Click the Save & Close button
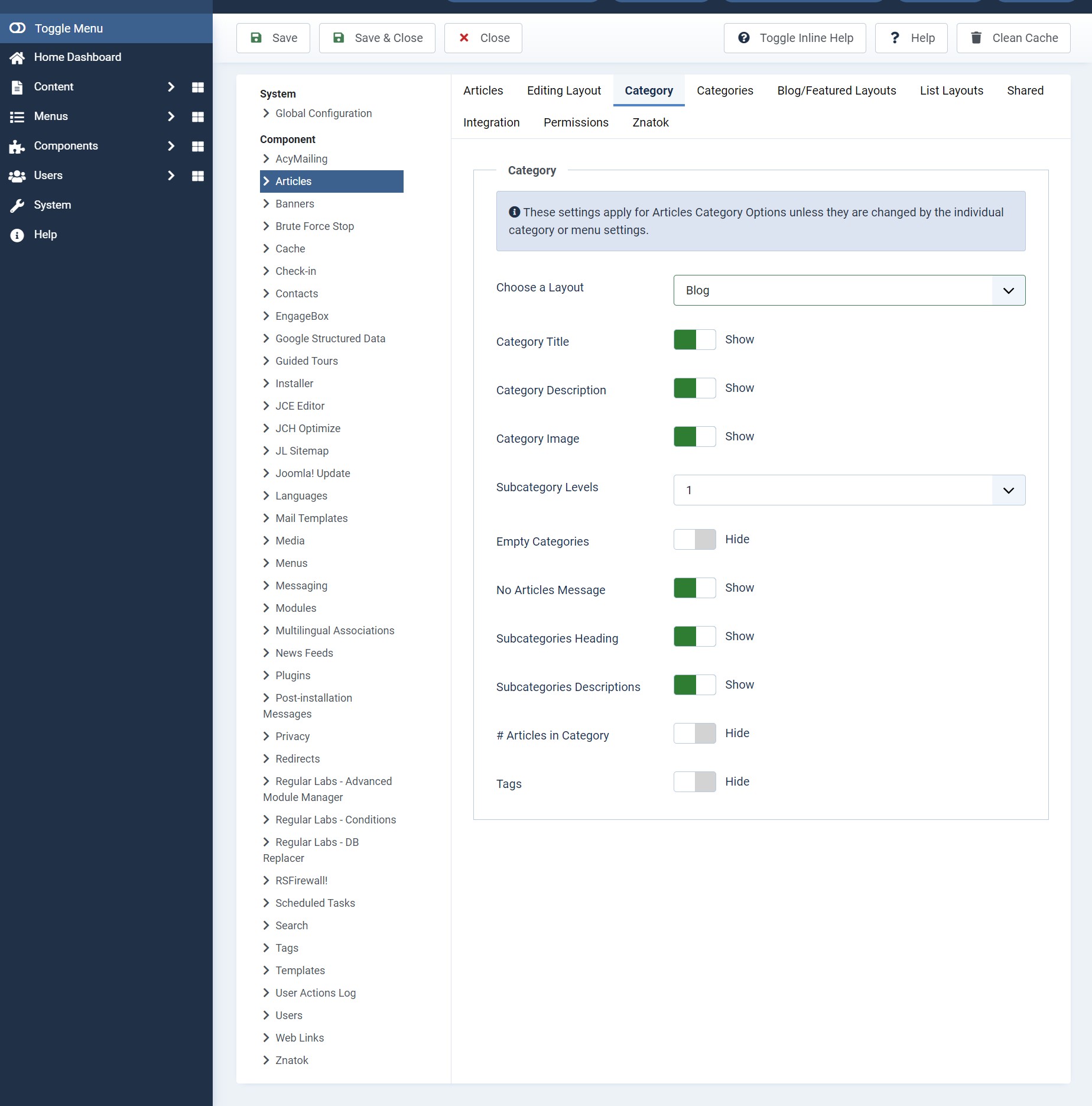Screen dimensions: 1092x1106 [377, 38]
